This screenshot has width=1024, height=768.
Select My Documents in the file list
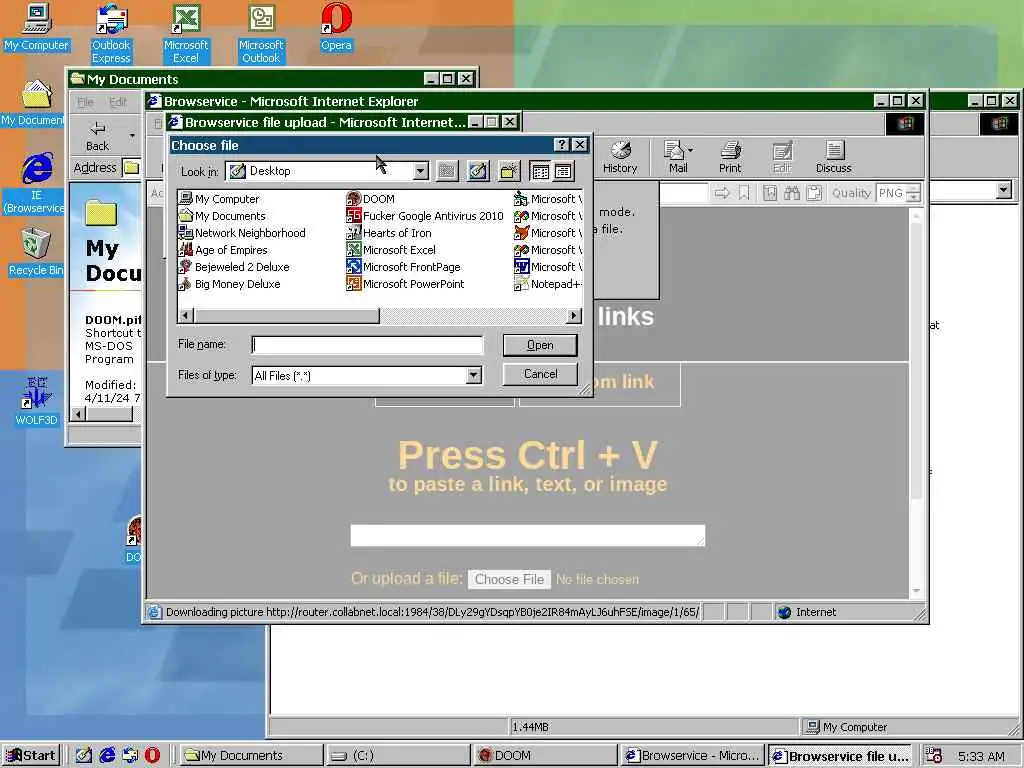click(223, 216)
